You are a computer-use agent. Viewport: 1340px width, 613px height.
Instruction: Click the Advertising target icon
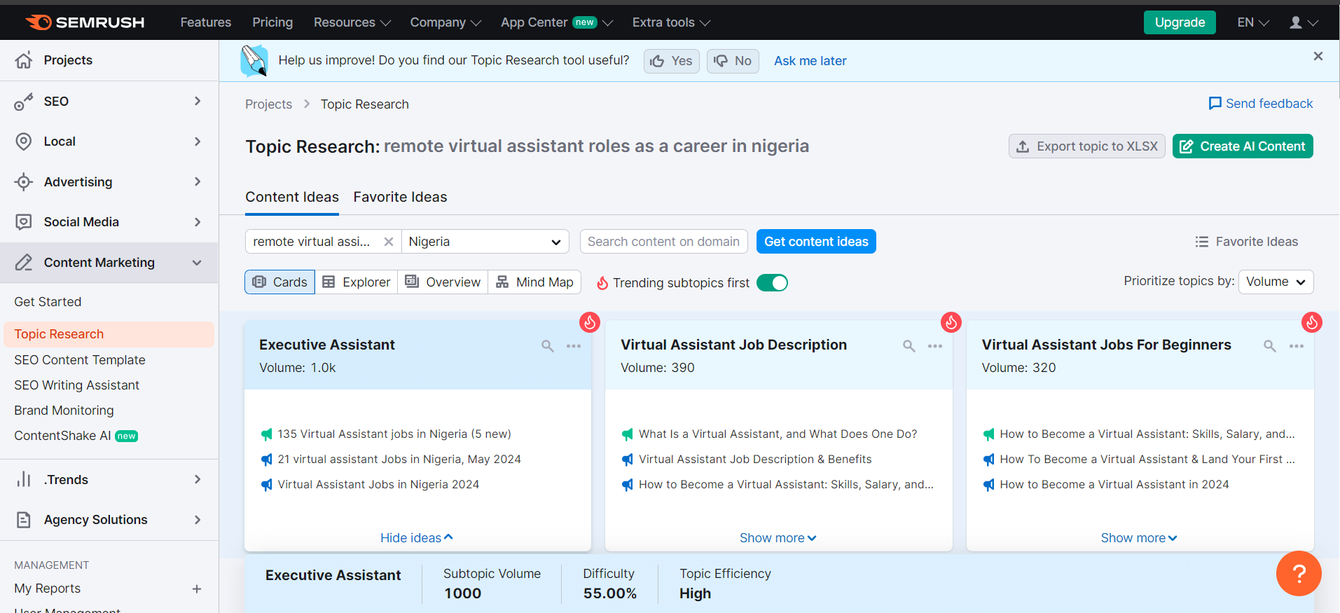pyautogui.click(x=23, y=182)
